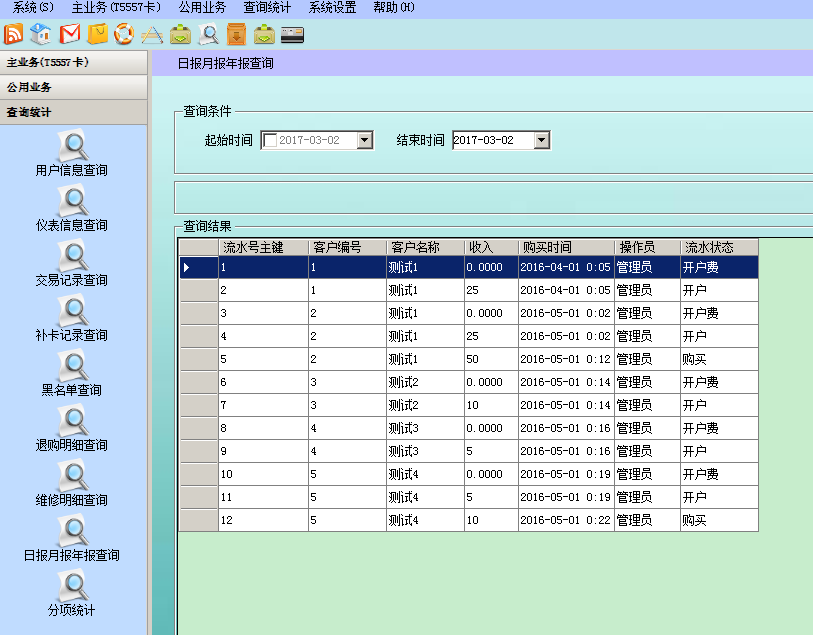Click the orange download box toolbar icon
Image resolution: width=813 pixels, height=635 pixels.
tap(236, 34)
